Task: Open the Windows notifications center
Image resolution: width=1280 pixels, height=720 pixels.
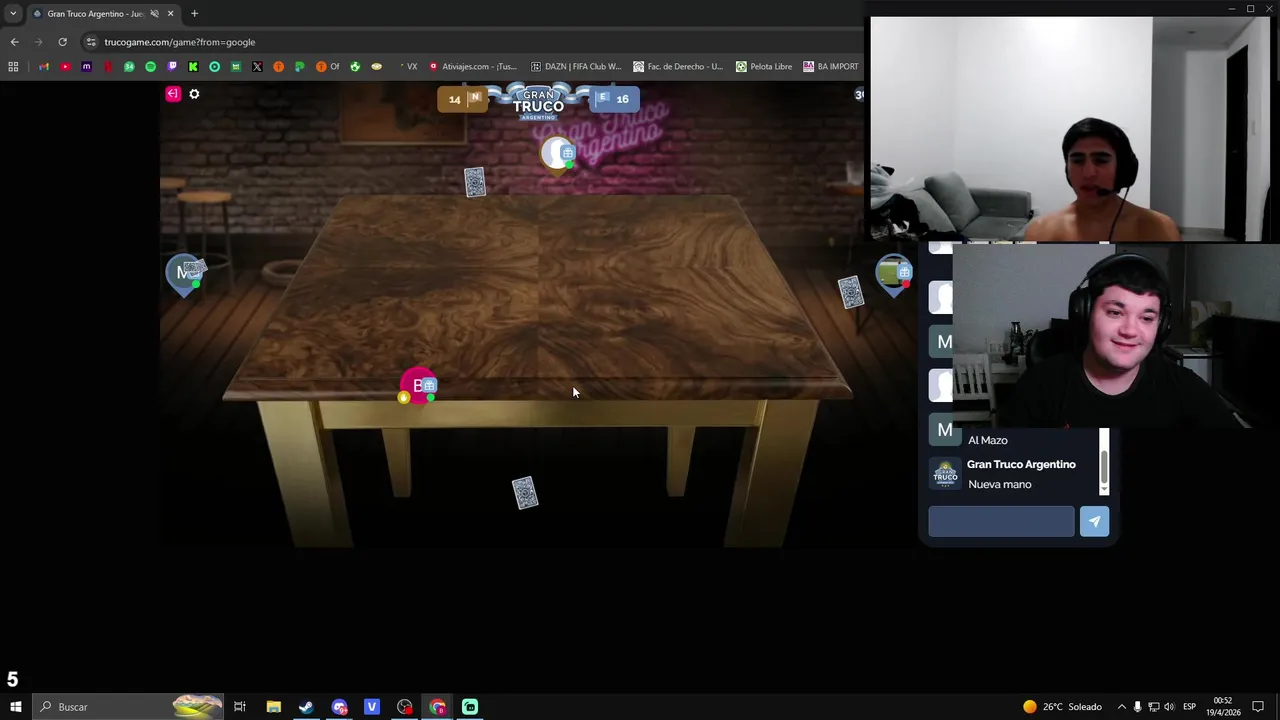Action: [1258, 707]
